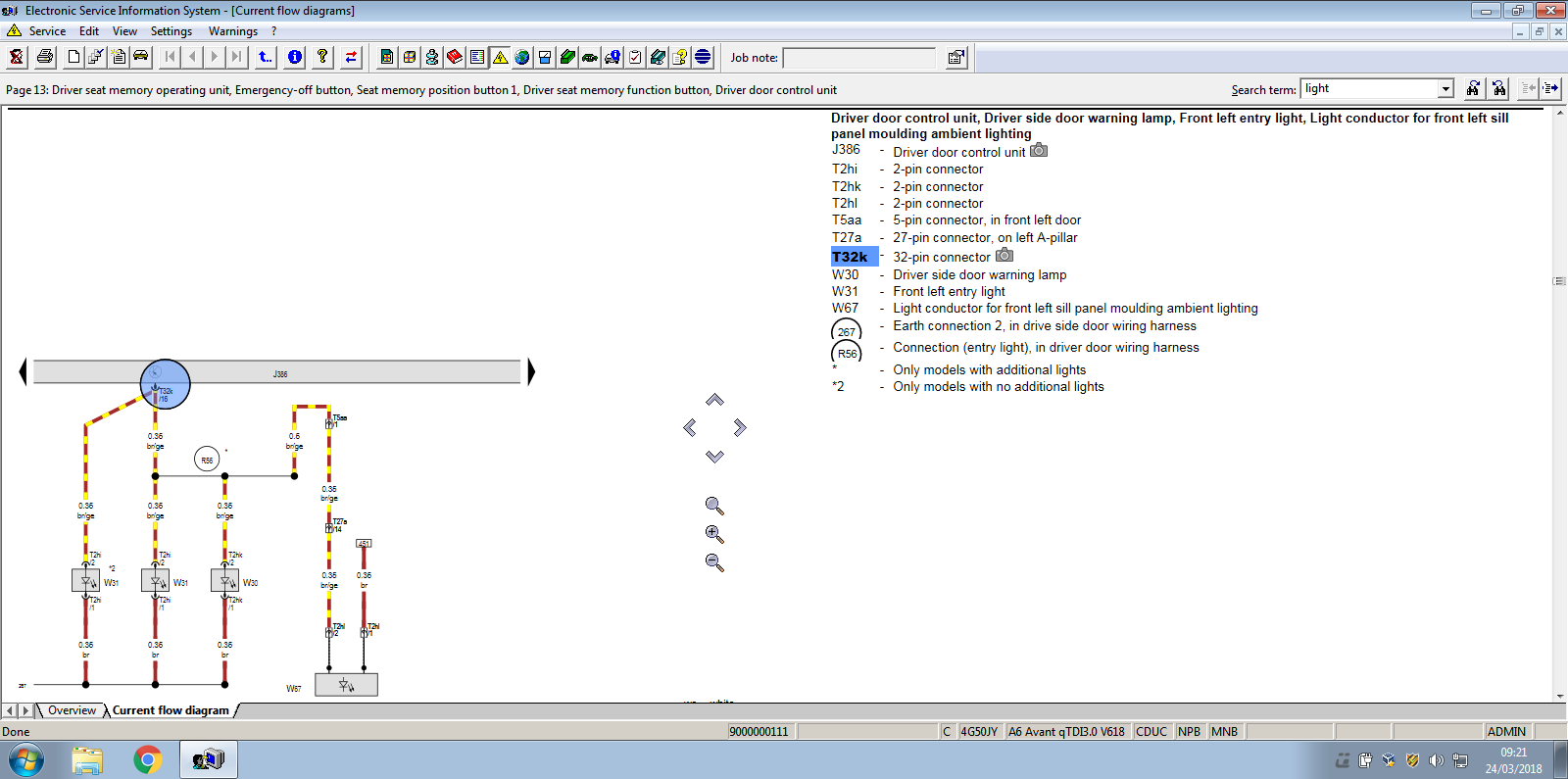Click the diagram pan-right arrow

(x=740, y=427)
